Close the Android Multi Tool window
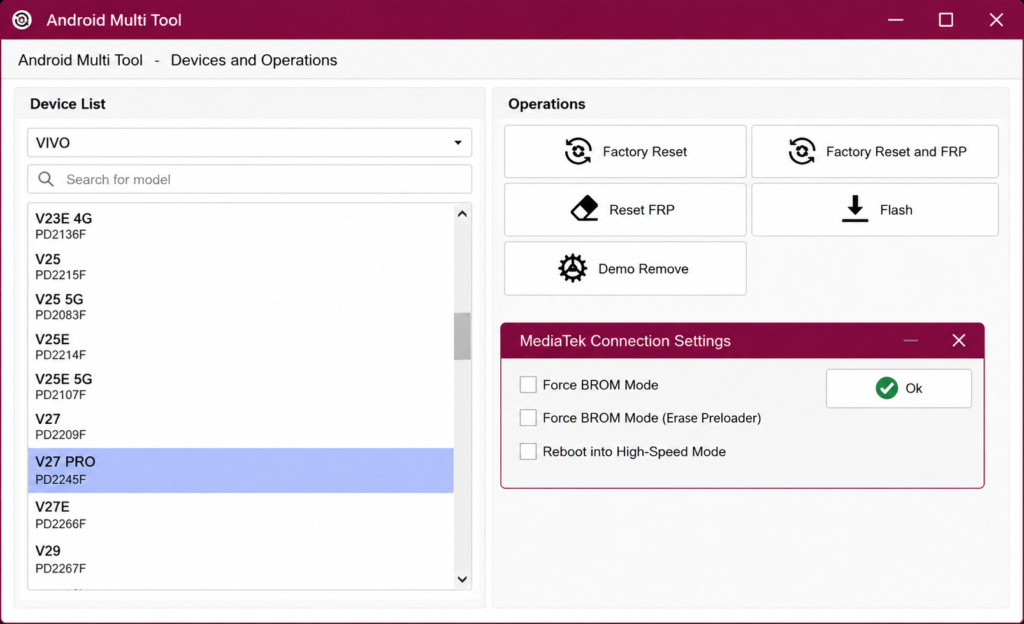This screenshot has height=624, width=1024. tap(996, 20)
